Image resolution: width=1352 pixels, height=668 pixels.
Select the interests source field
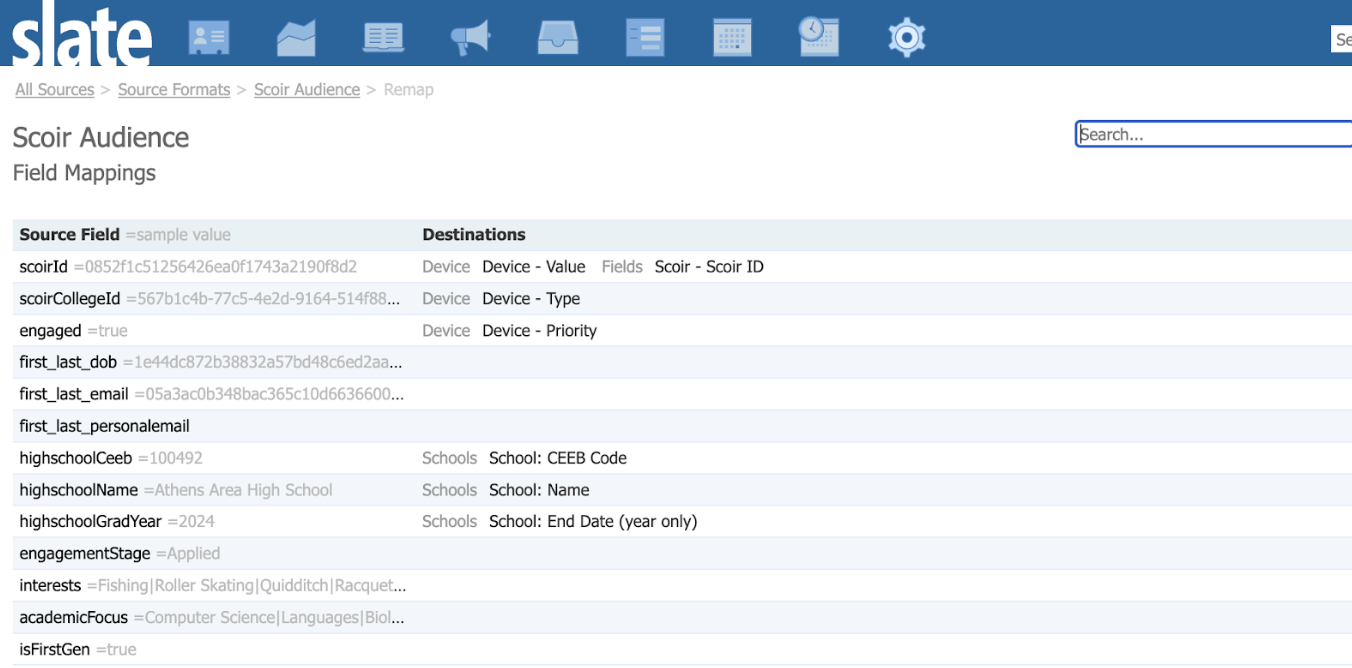pos(50,586)
